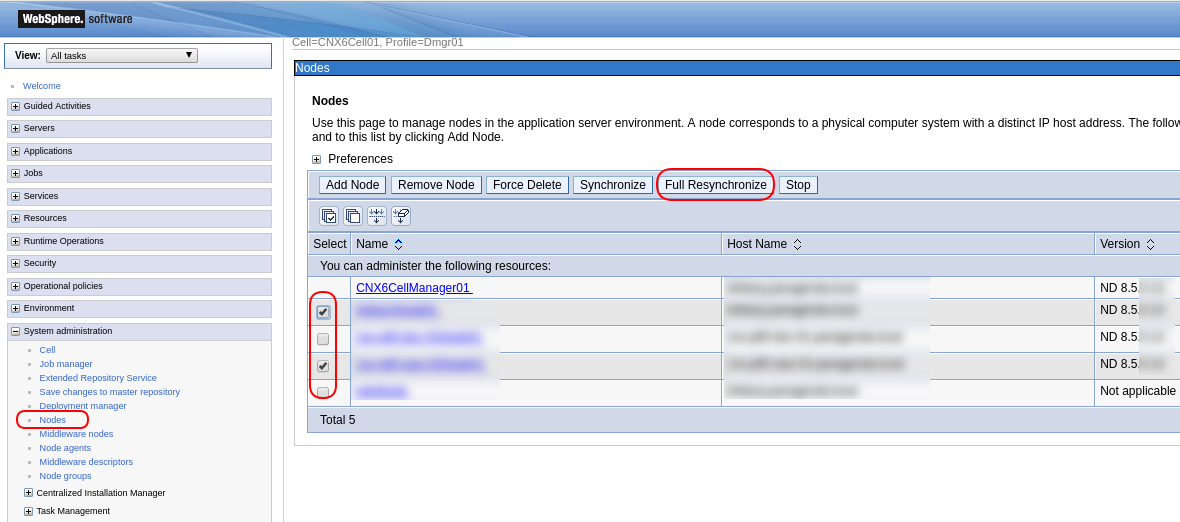The width and height of the screenshot is (1180, 522).
Task: Show the table filter view icon
Action: (x=377, y=216)
